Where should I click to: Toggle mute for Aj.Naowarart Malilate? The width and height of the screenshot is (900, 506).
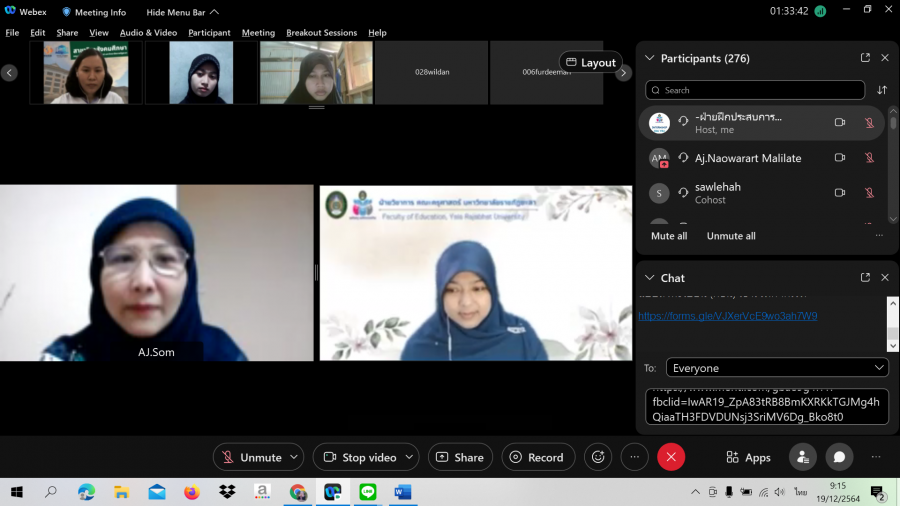click(869, 158)
